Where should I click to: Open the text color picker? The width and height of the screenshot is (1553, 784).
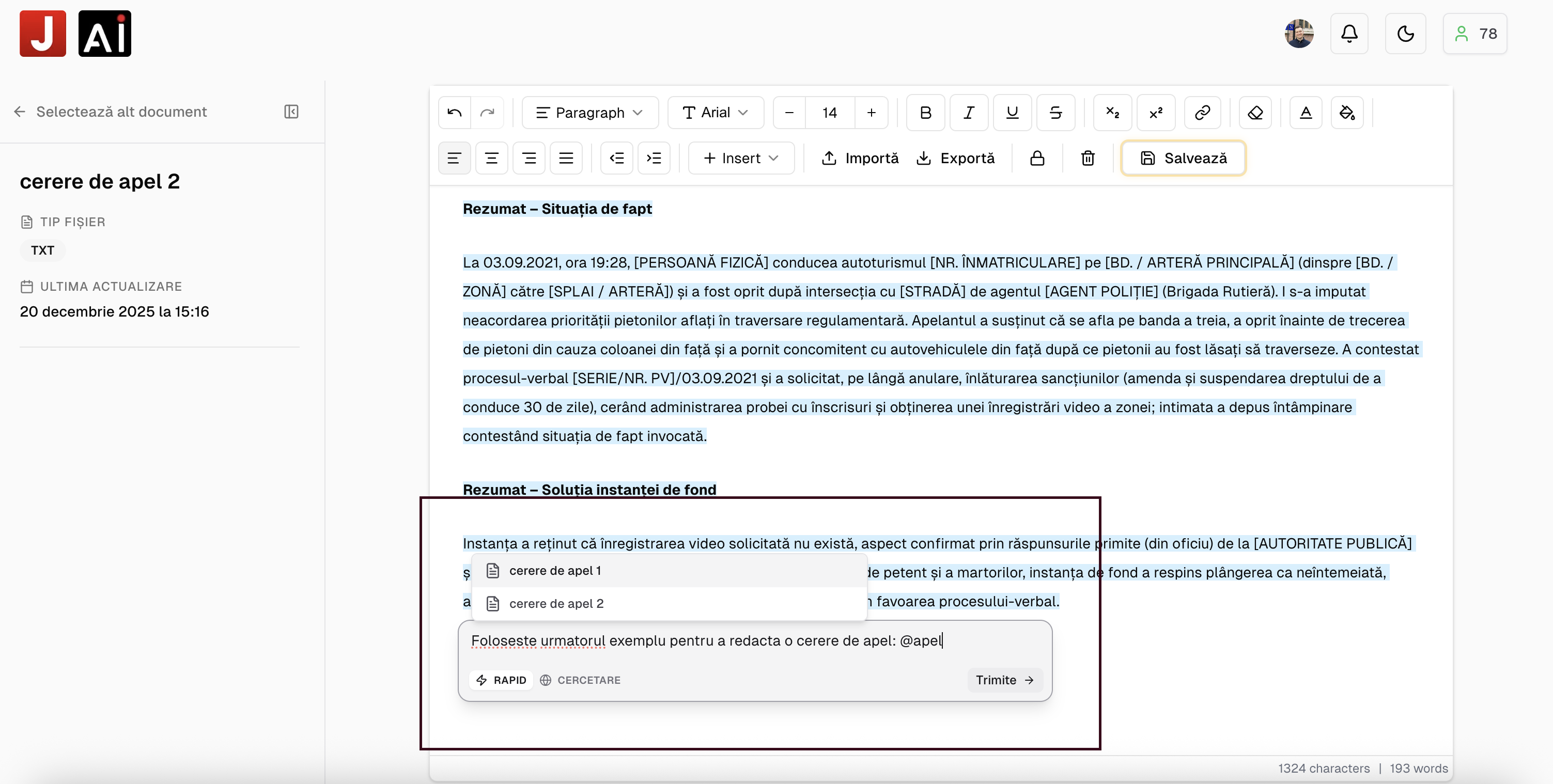click(x=1305, y=112)
